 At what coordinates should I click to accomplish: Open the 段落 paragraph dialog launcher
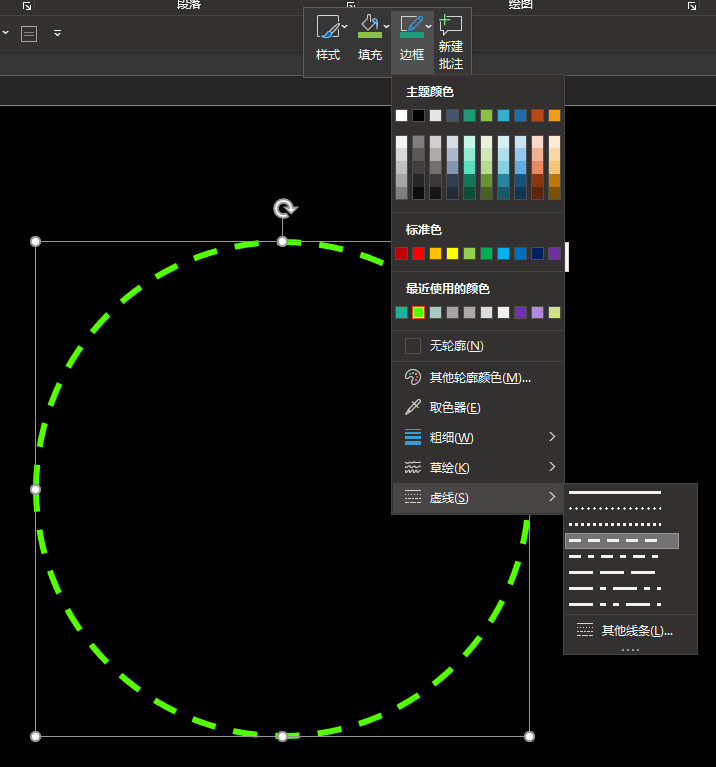pyautogui.click(x=350, y=6)
